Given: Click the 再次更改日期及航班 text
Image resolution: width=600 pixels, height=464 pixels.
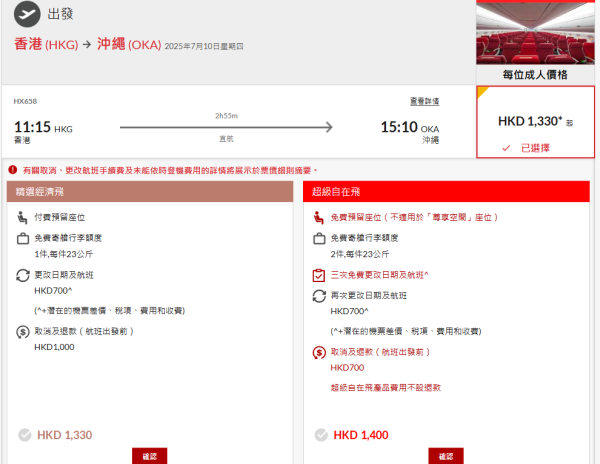Looking at the screenshot, I should coord(368,295).
